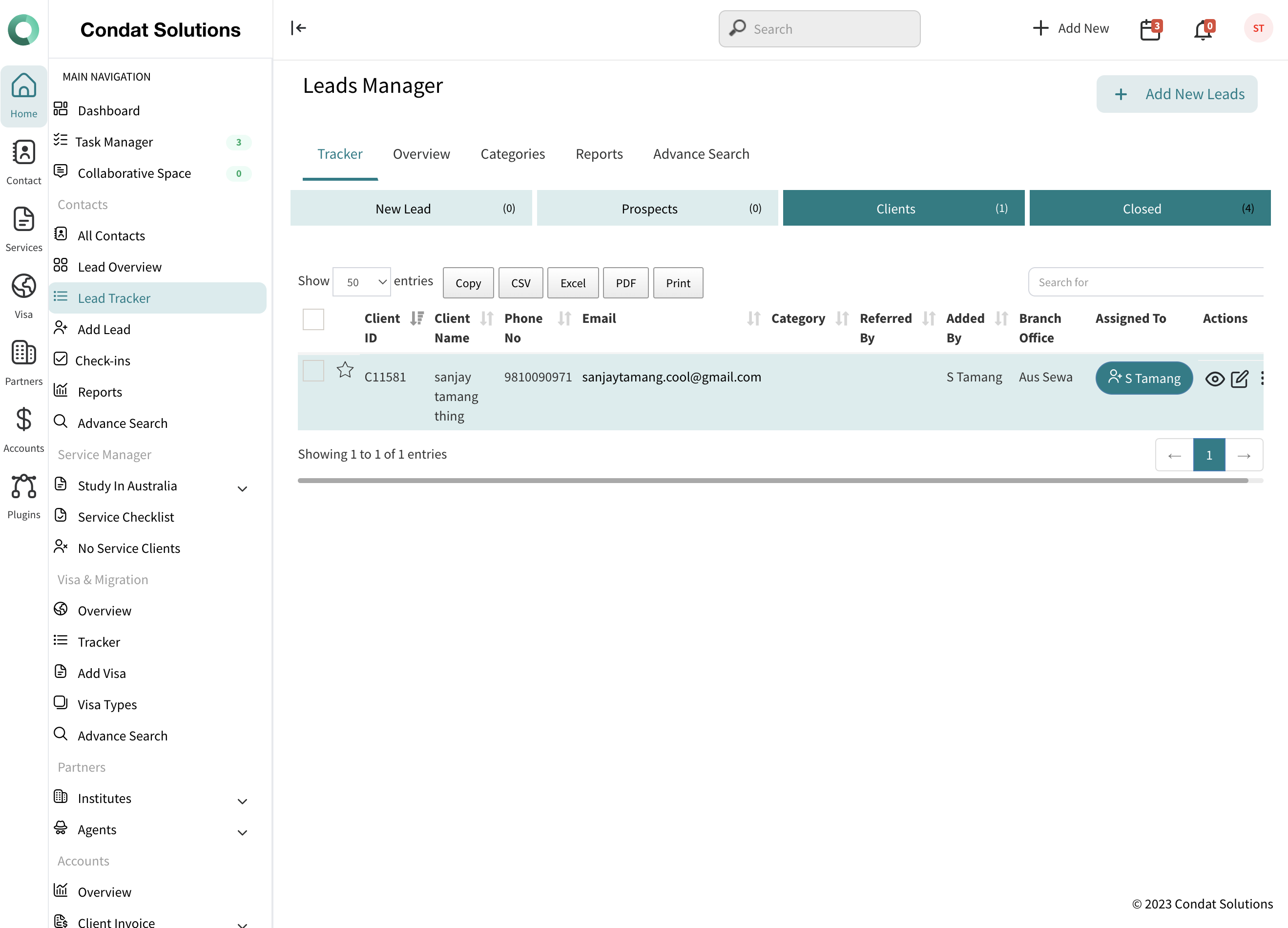Edit lead C11581 with pencil icon

(x=1239, y=379)
